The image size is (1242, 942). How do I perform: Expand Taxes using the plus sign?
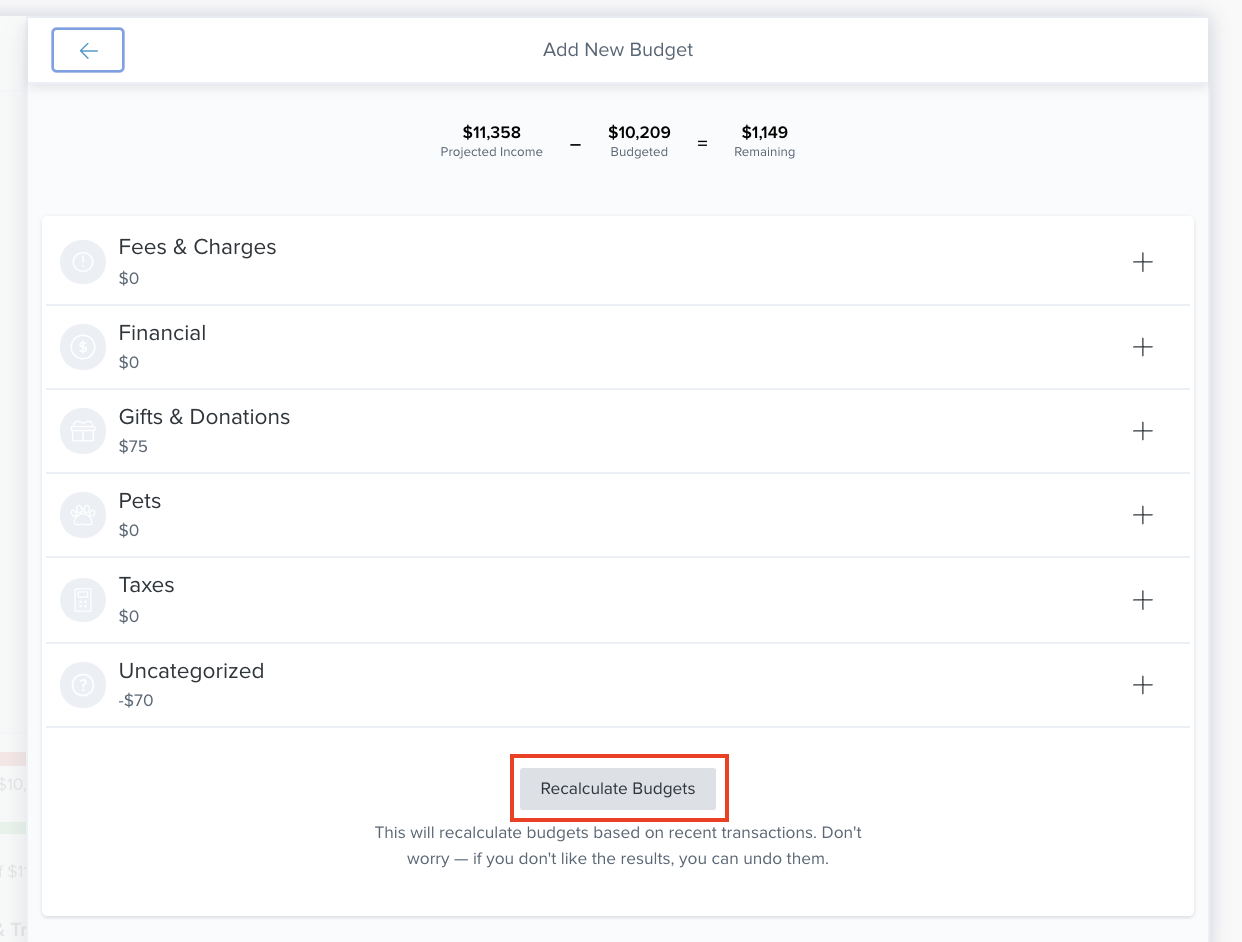tap(1142, 600)
